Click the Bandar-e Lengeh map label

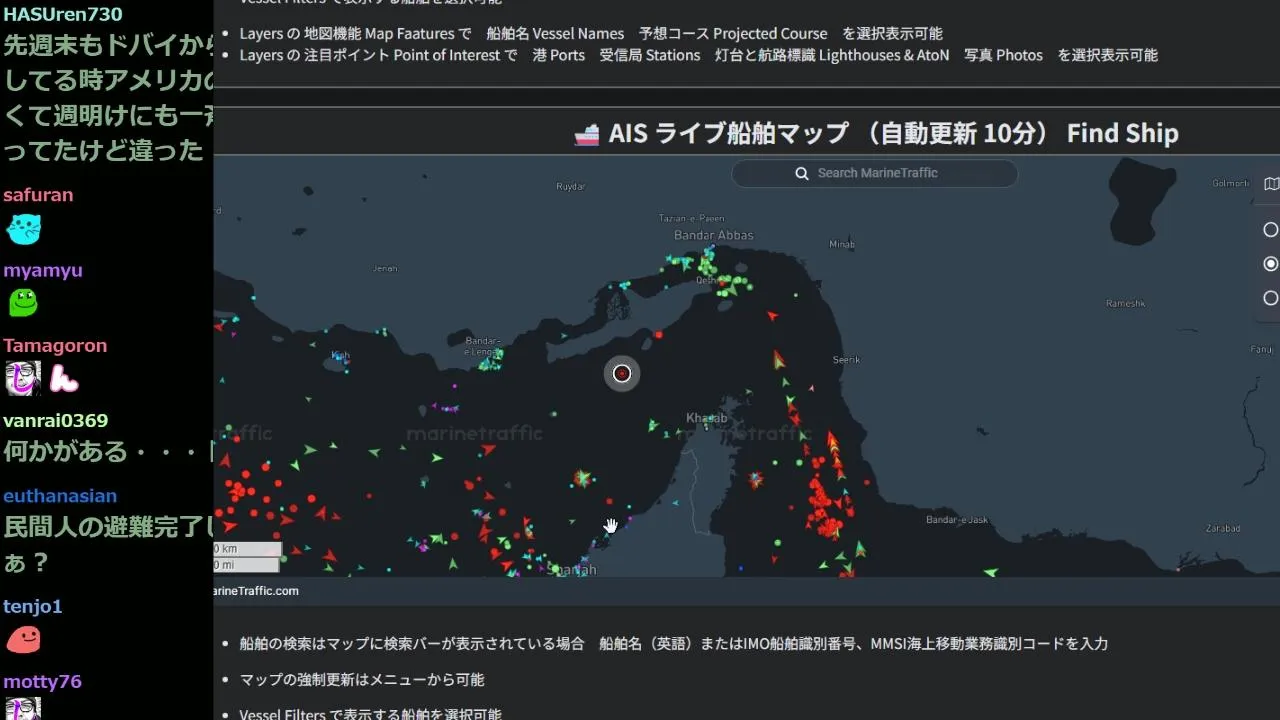pyautogui.click(x=483, y=346)
